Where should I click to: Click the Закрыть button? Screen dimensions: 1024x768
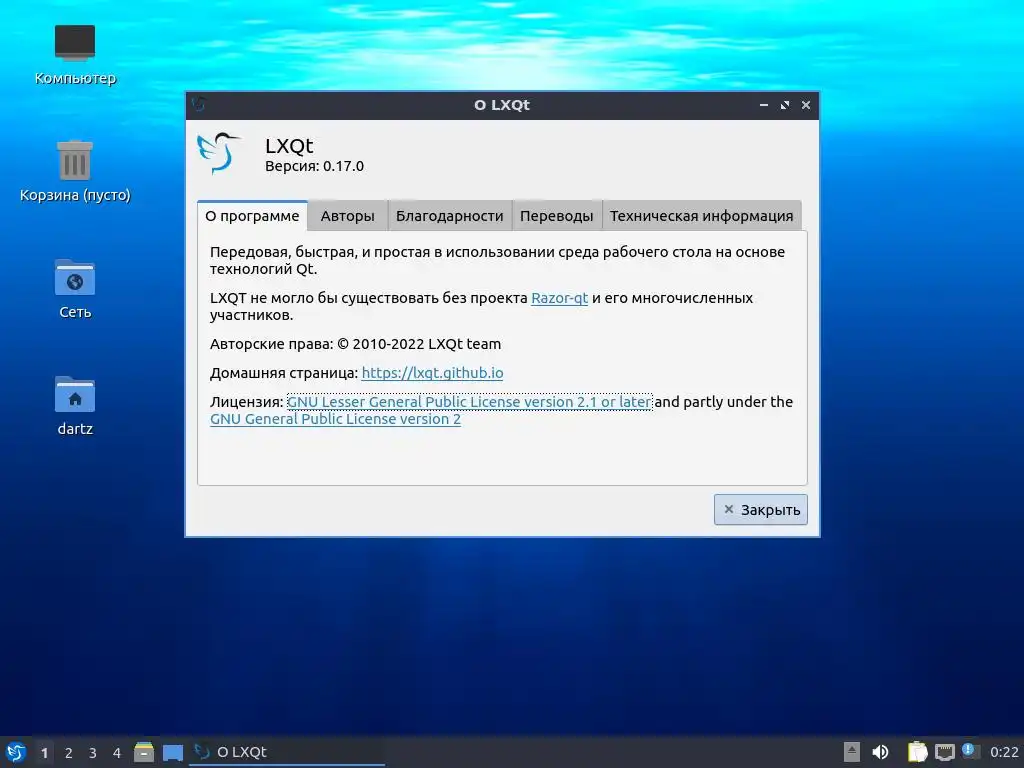tap(761, 509)
